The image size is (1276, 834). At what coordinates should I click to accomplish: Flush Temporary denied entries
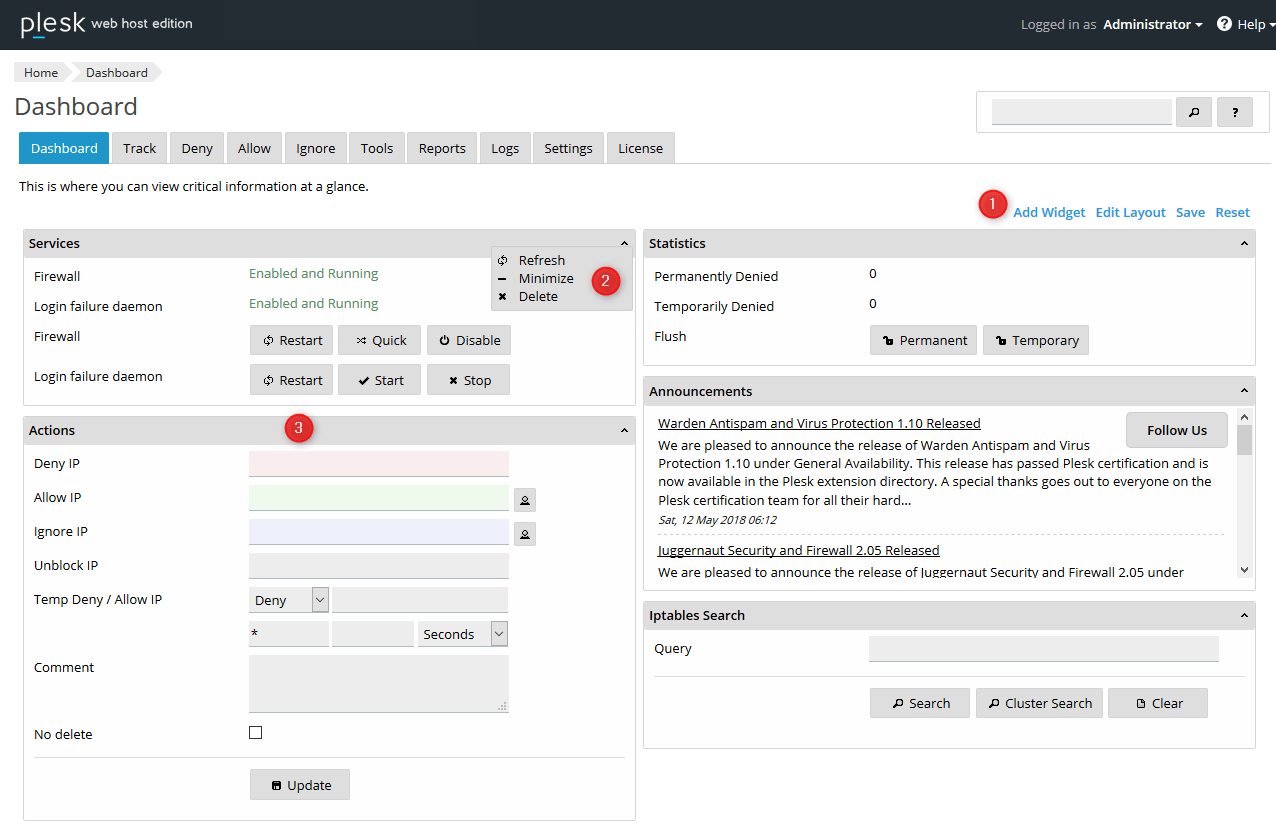pos(1036,340)
